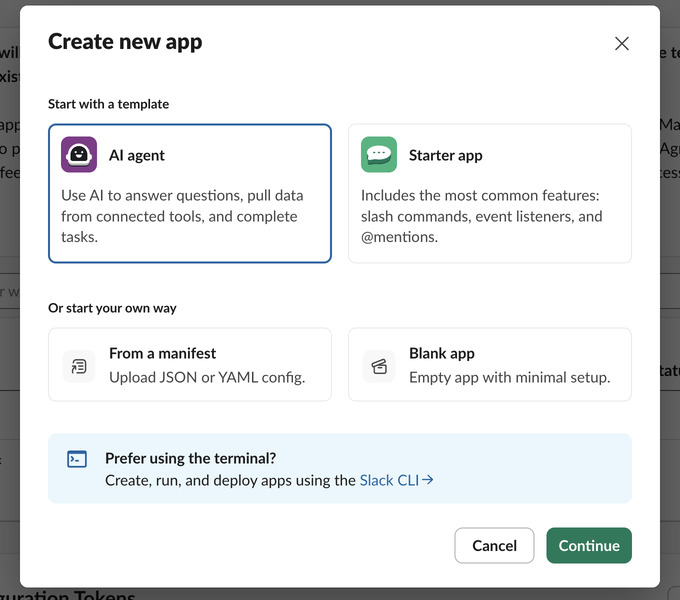Choose the 'Blank app' option title
680x600 pixels.
click(x=441, y=353)
